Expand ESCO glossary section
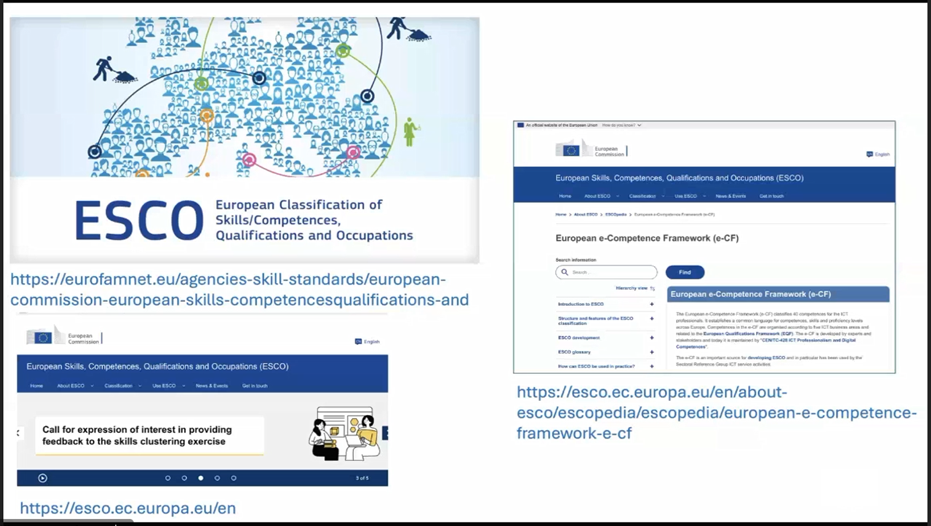 click(x=651, y=352)
